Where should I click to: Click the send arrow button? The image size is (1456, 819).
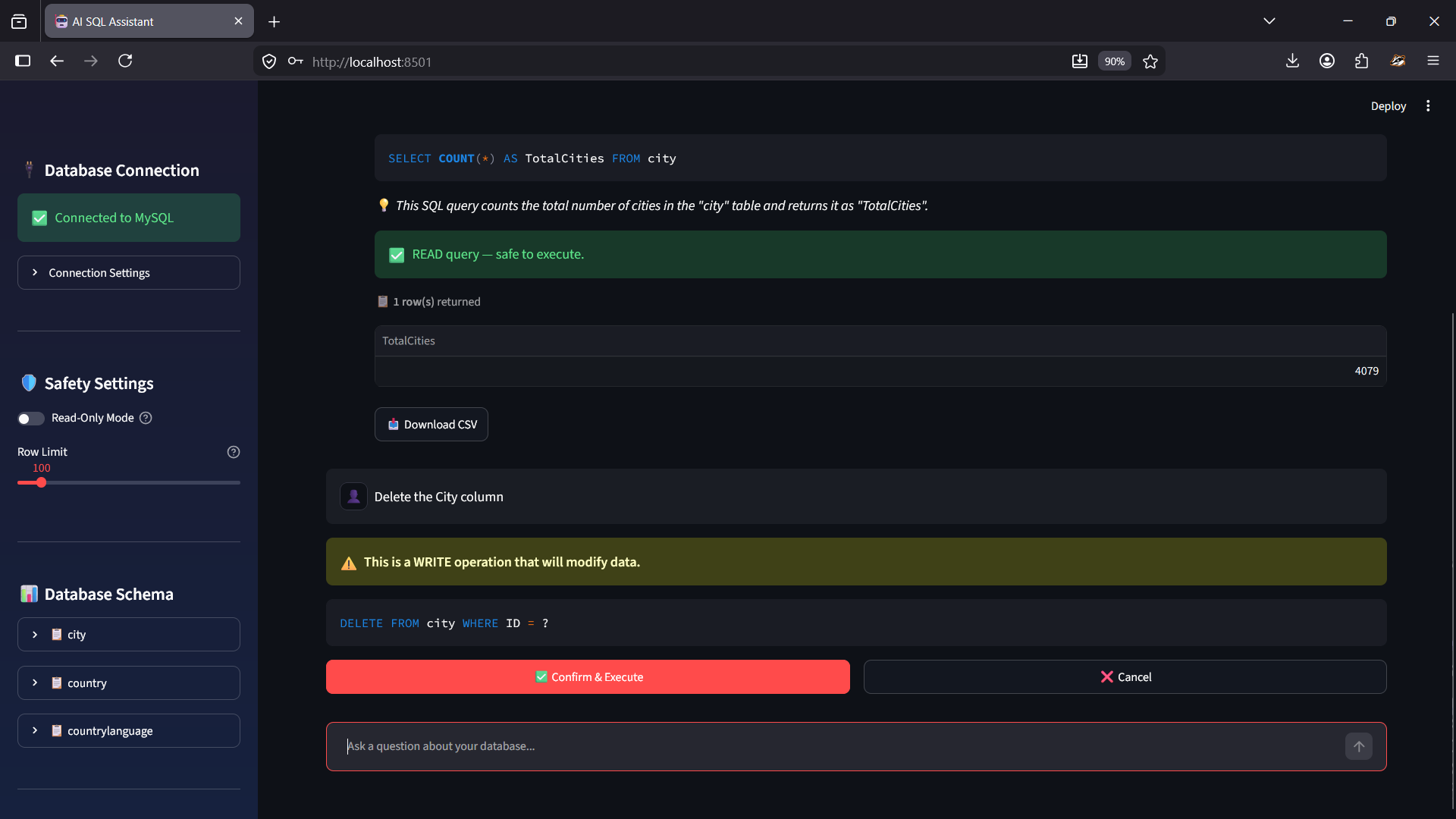[1359, 746]
